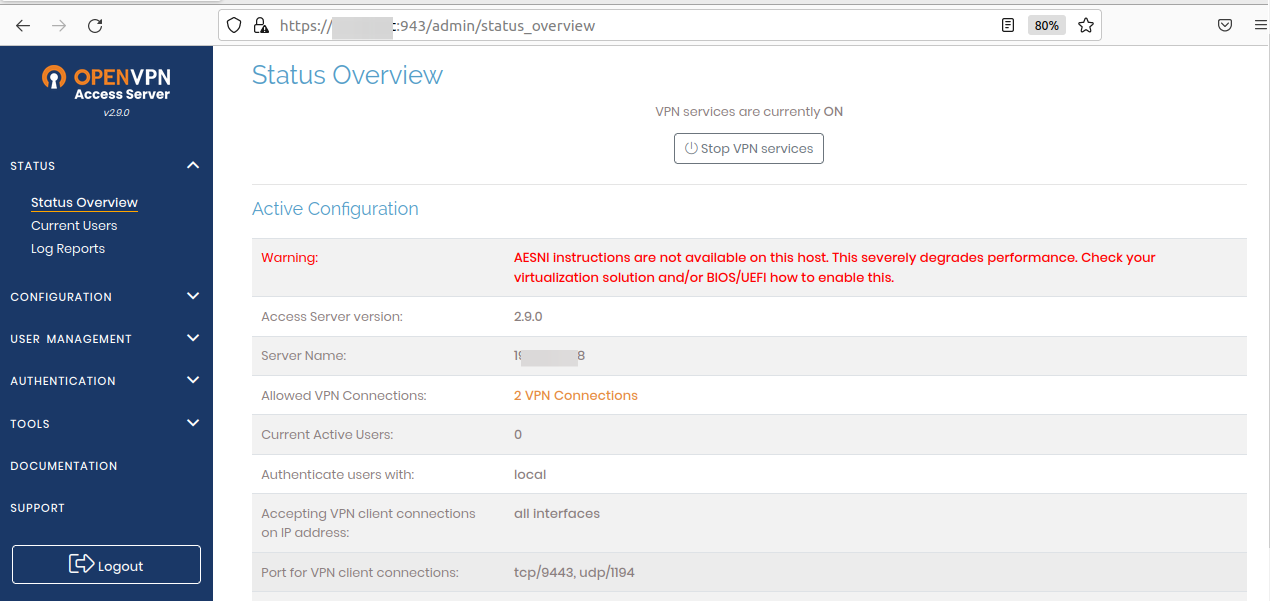Click the 'Warning:' label
Image resolution: width=1270 pixels, height=601 pixels.
coord(289,257)
